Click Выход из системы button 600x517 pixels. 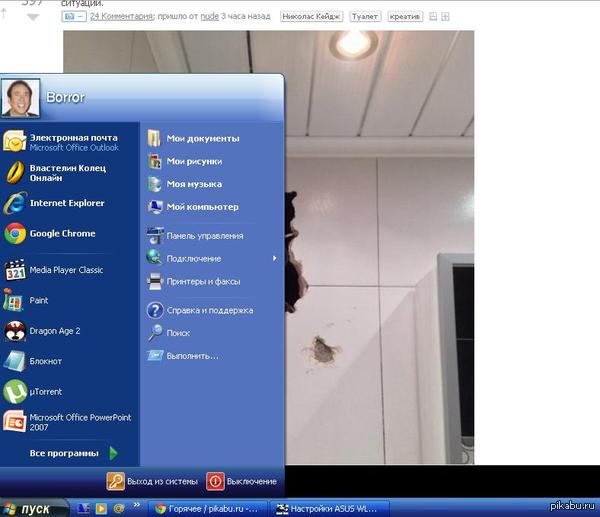click(x=152, y=481)
